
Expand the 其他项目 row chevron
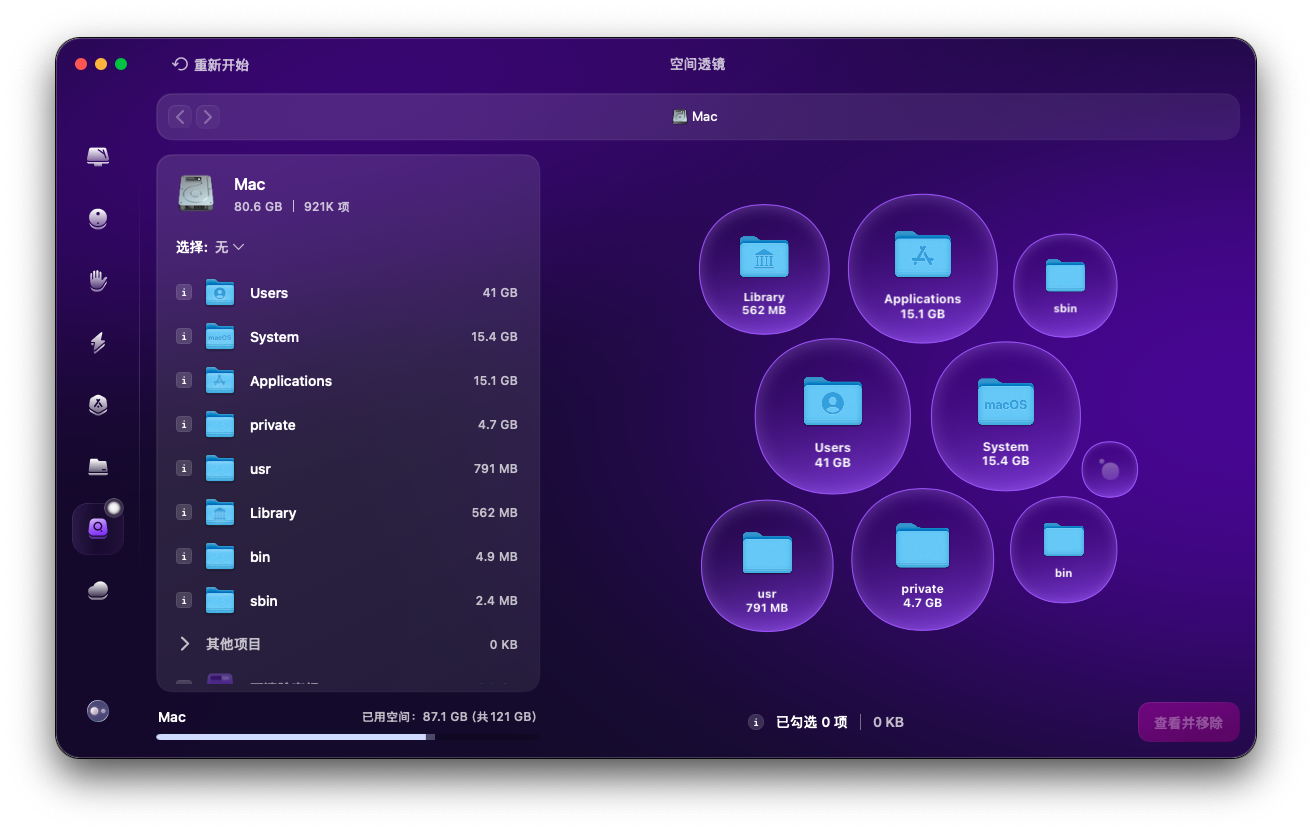click(x=185, y=644)
